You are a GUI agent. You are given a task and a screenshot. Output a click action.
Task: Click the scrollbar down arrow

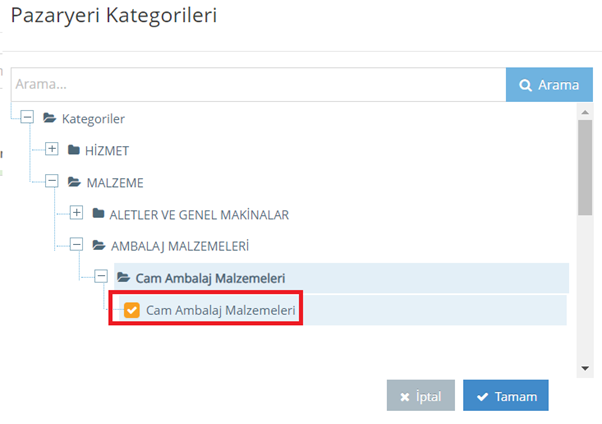(585, 368)
